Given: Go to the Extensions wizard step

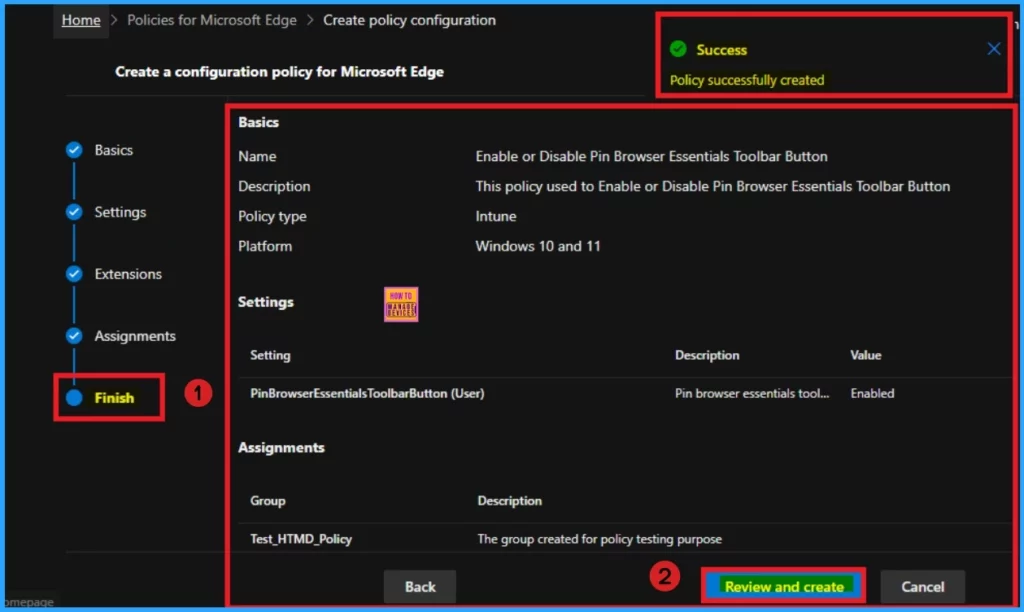Looking at the screenshot, I should (x=128, y=274).
